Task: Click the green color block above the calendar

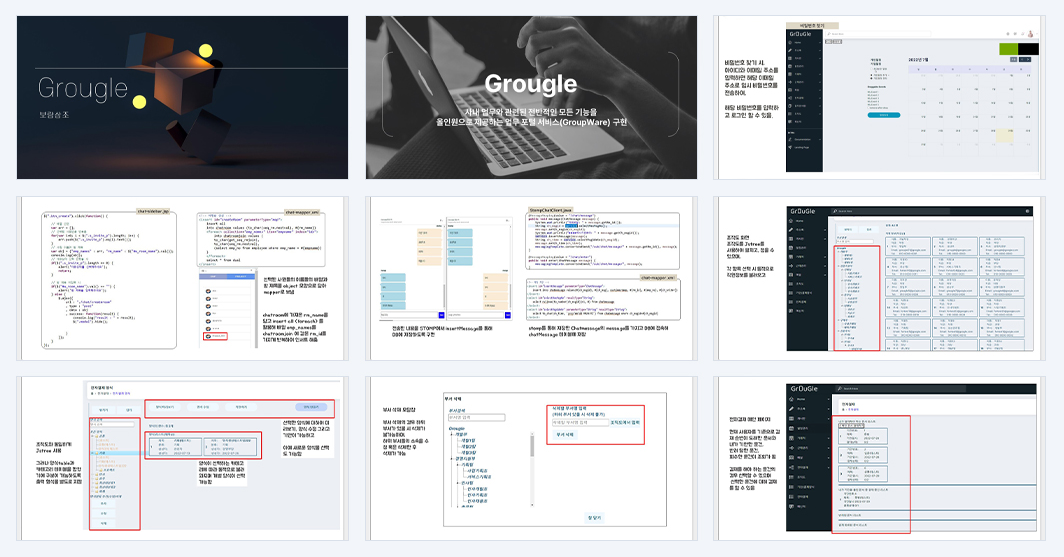Action: tap(1009, 49)
